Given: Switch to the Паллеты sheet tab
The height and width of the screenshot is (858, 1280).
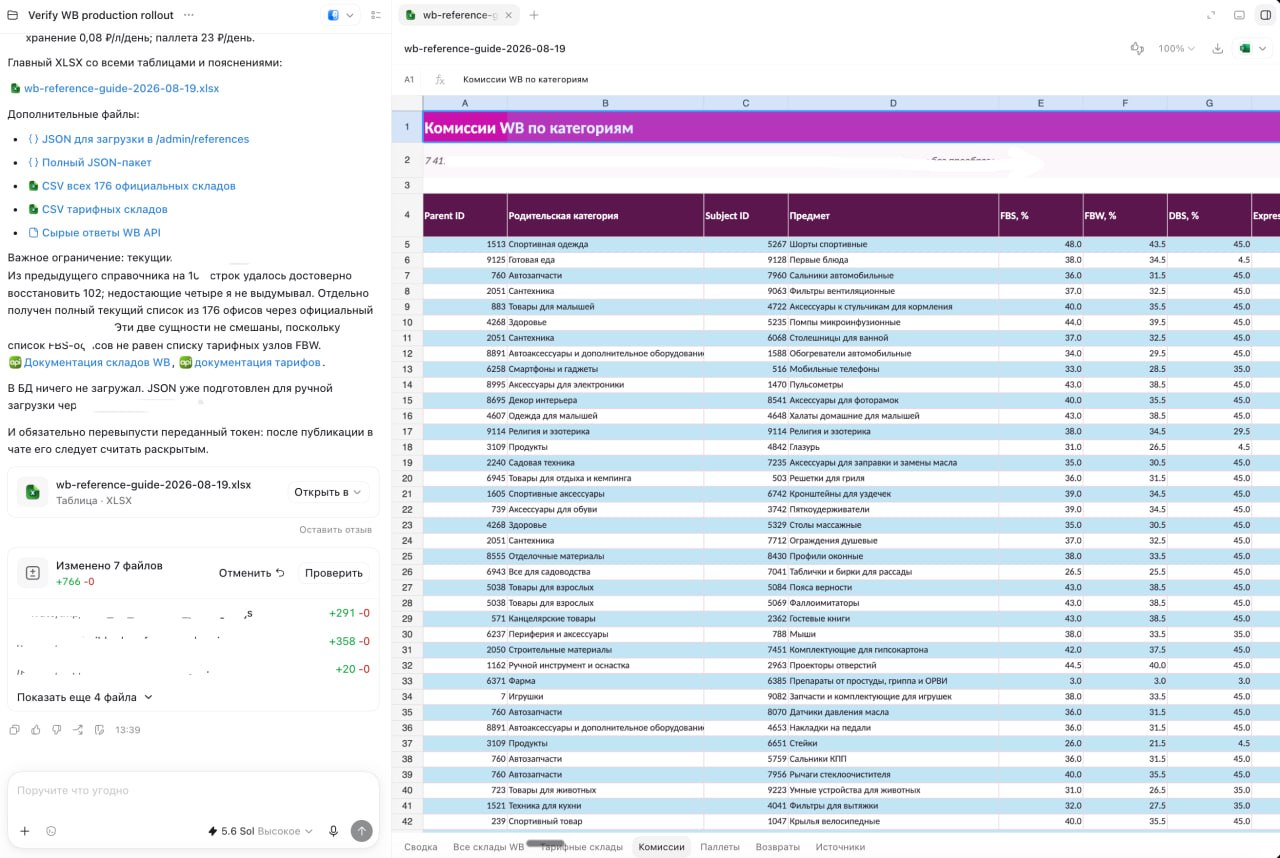Looking at the screenshot, I should 720,847.
